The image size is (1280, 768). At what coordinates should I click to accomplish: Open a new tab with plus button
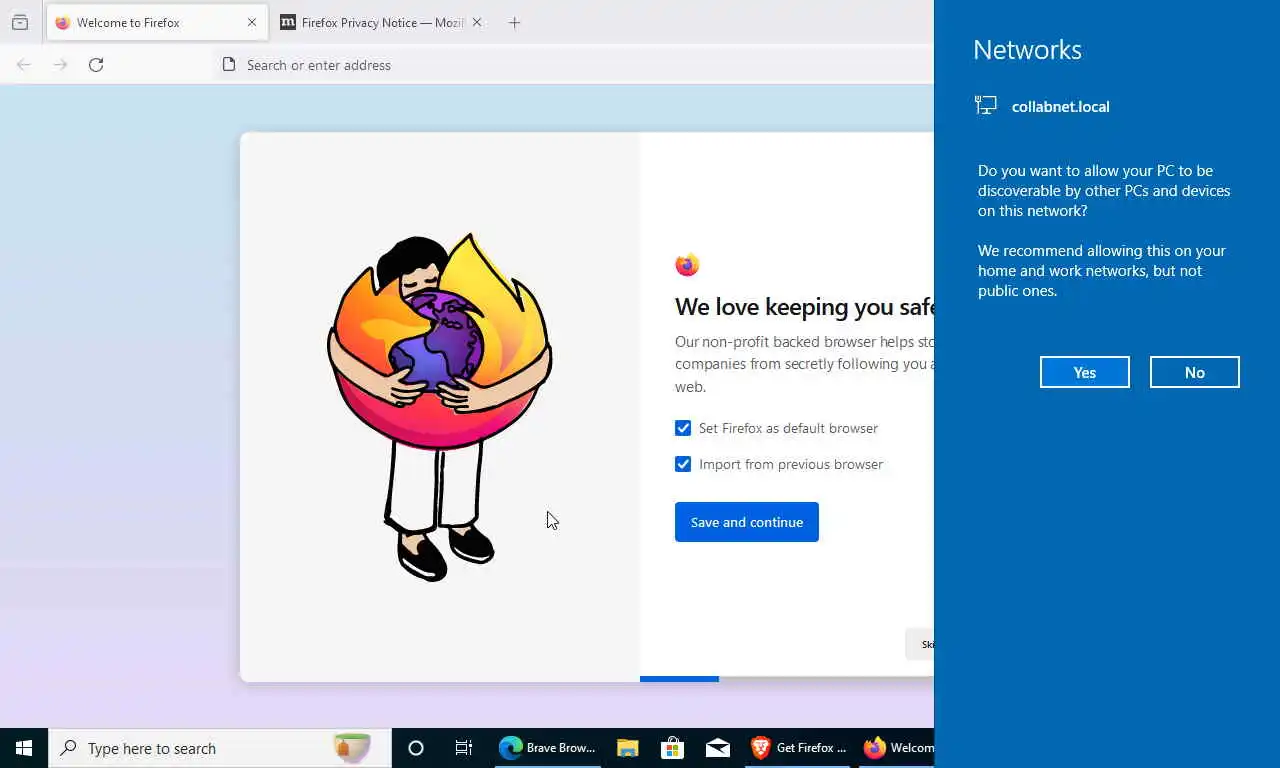point(514,22)
